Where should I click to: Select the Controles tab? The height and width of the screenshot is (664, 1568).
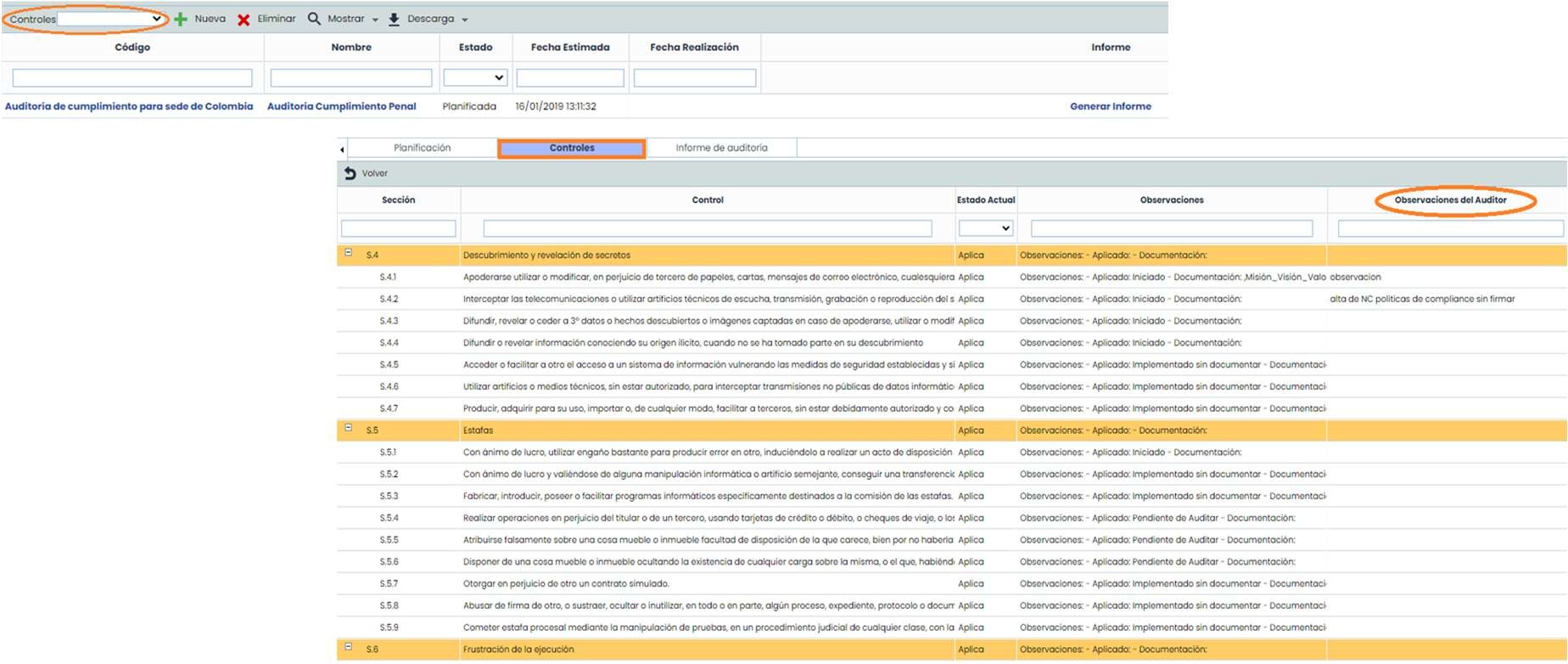(x=572, y=148)
